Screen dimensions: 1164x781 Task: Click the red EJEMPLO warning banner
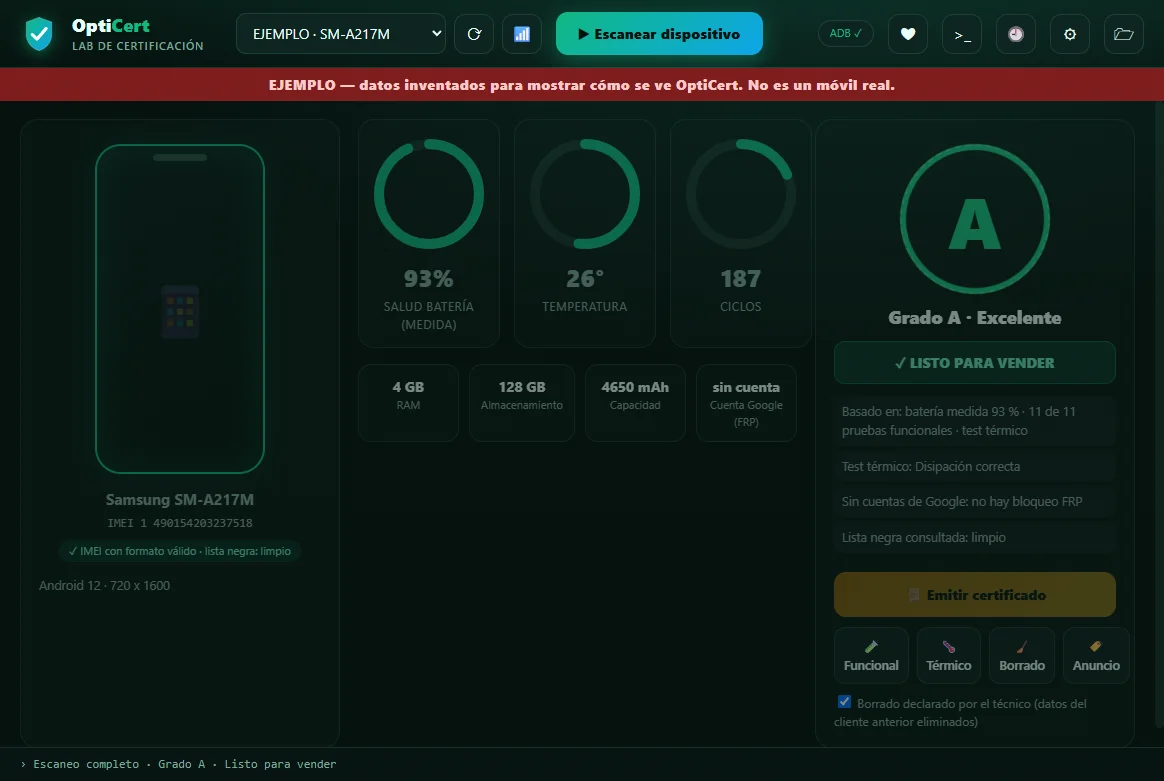(582, 85)
